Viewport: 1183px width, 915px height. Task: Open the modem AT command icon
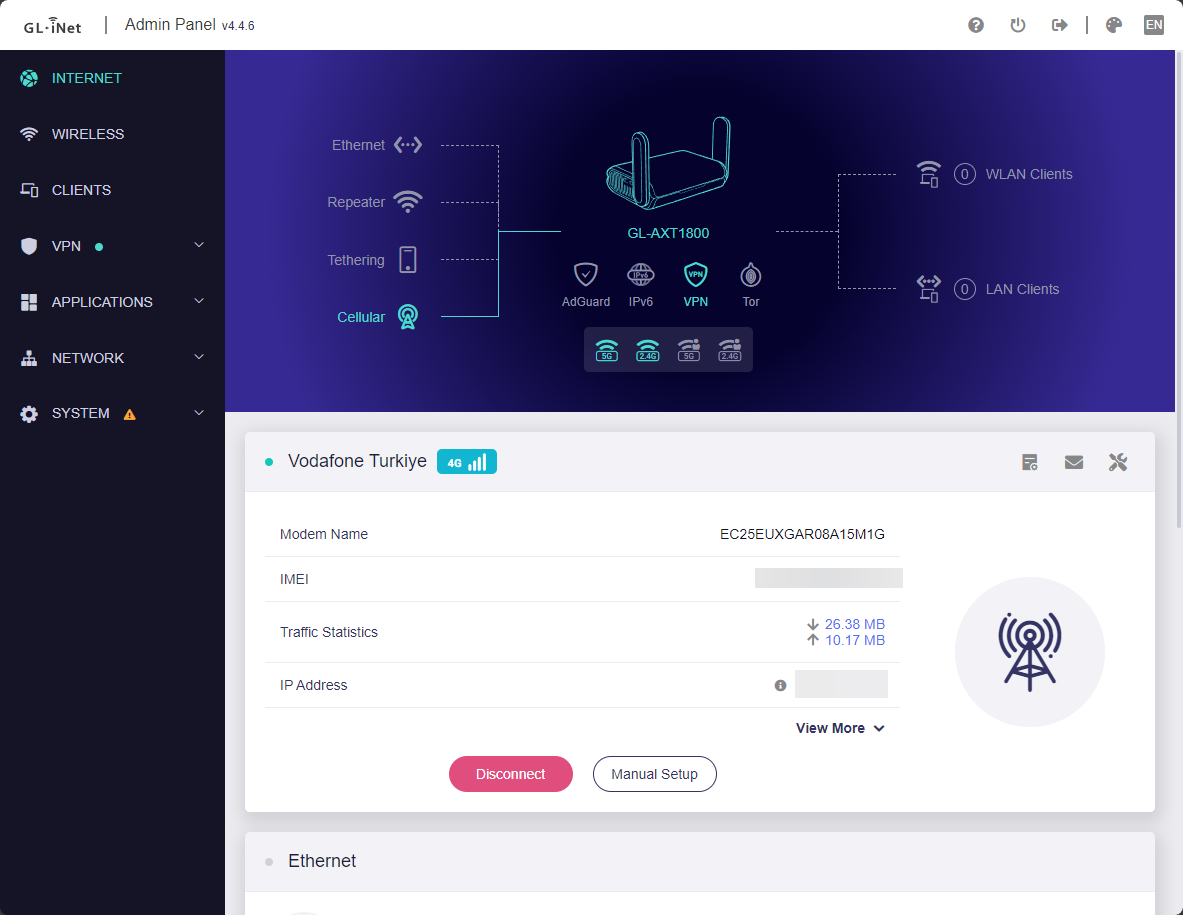pos(1030,462)
